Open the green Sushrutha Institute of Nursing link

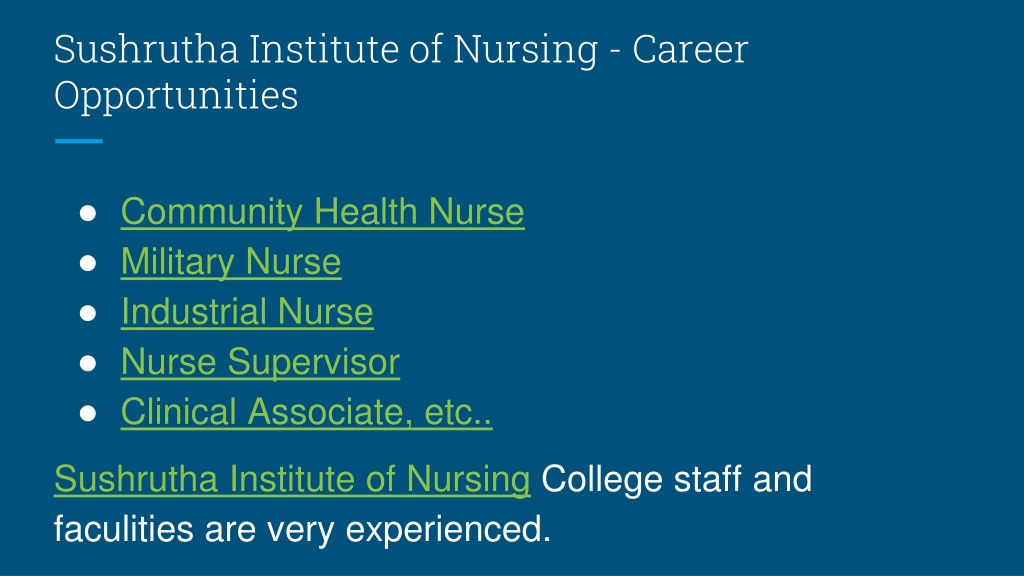click(292, 479)
